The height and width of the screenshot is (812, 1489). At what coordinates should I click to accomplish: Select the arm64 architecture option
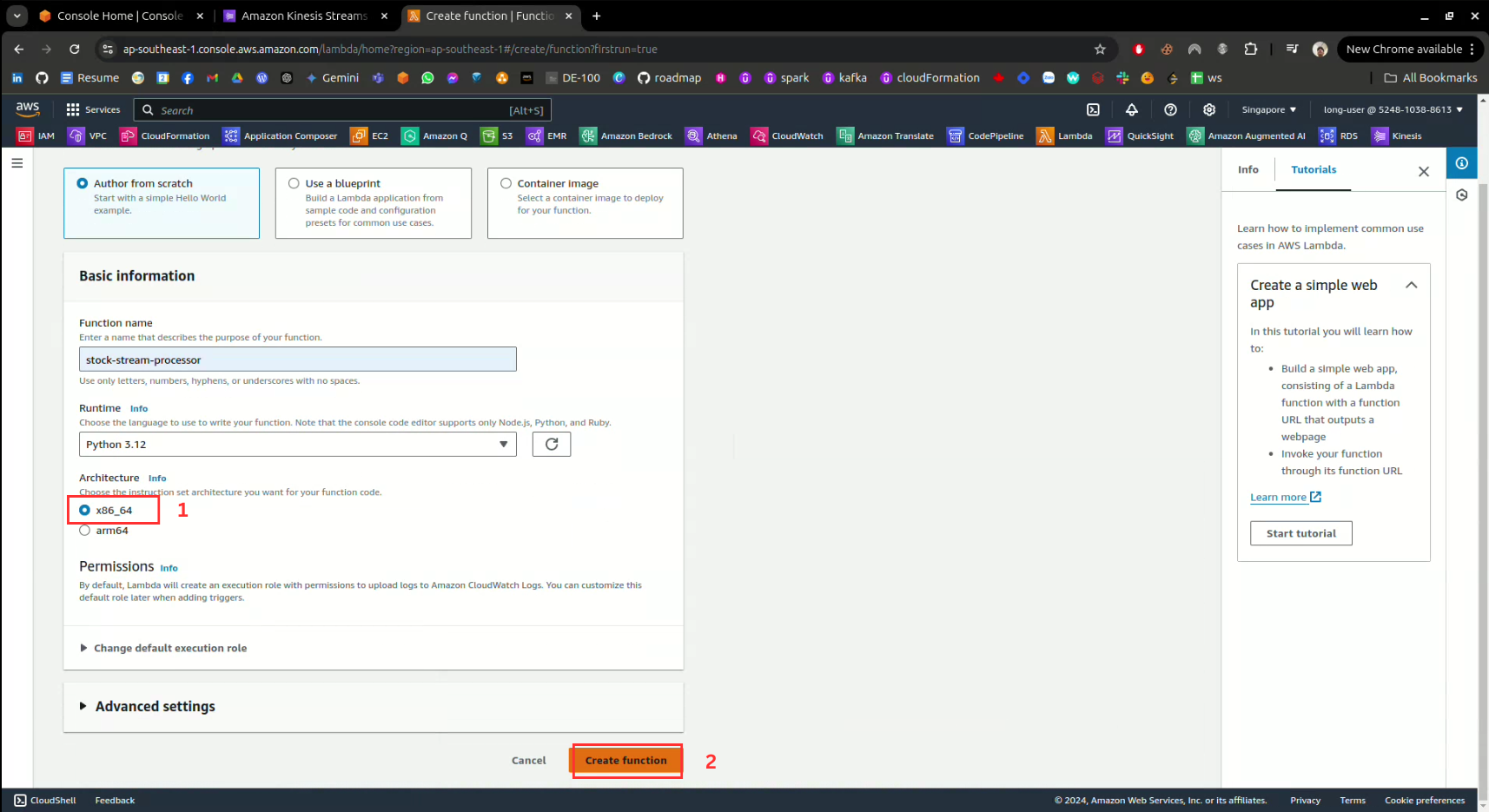85,531
